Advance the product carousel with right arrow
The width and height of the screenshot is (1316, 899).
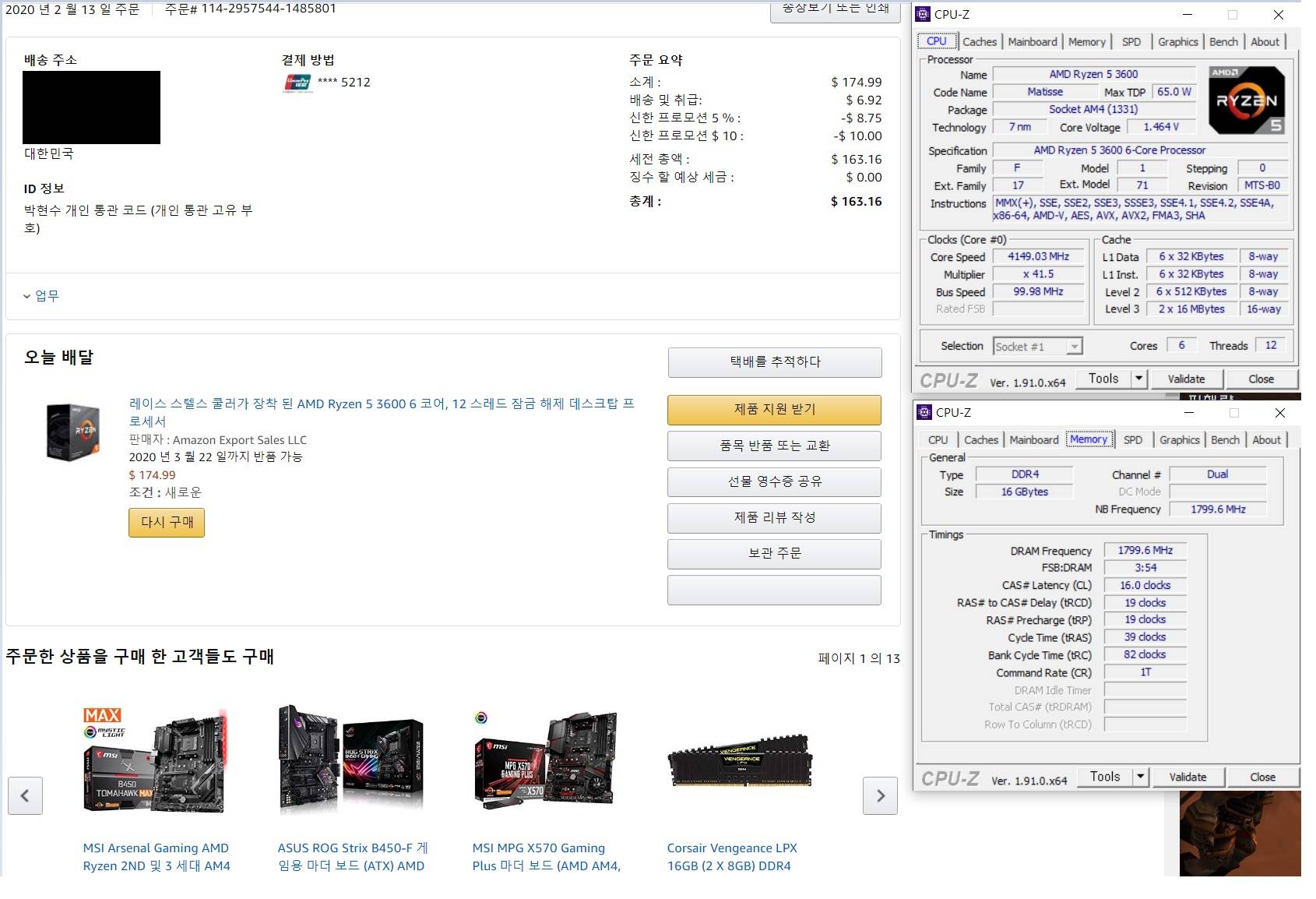880,795
